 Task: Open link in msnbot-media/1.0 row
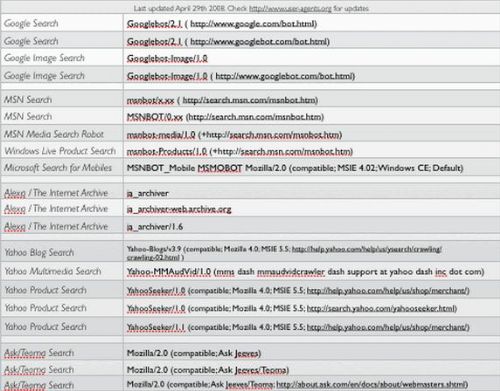click(x=271, y=135)
